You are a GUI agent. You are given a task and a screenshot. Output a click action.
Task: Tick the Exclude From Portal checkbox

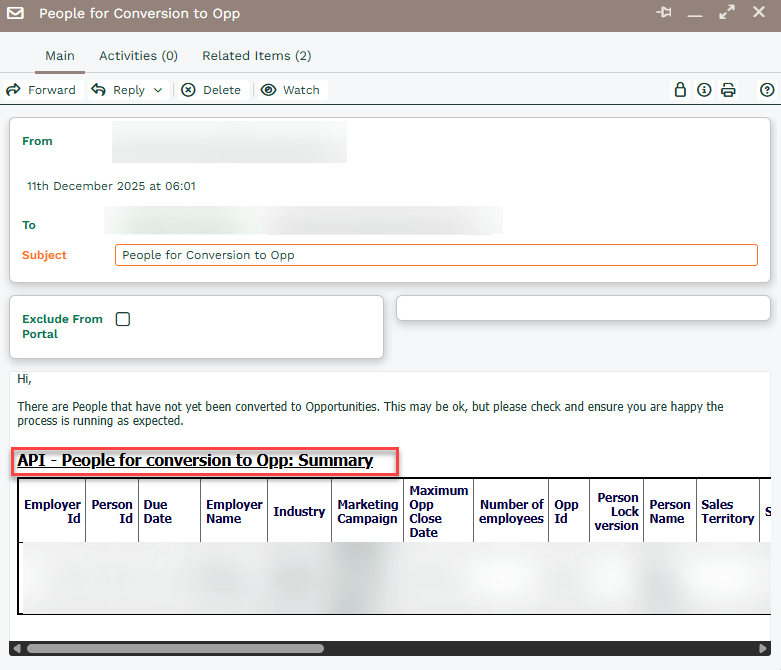coord(123,319)
